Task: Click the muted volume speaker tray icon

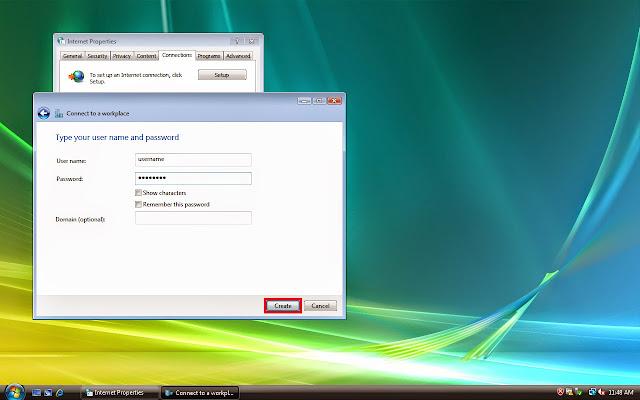Action: tap(601, 392)
